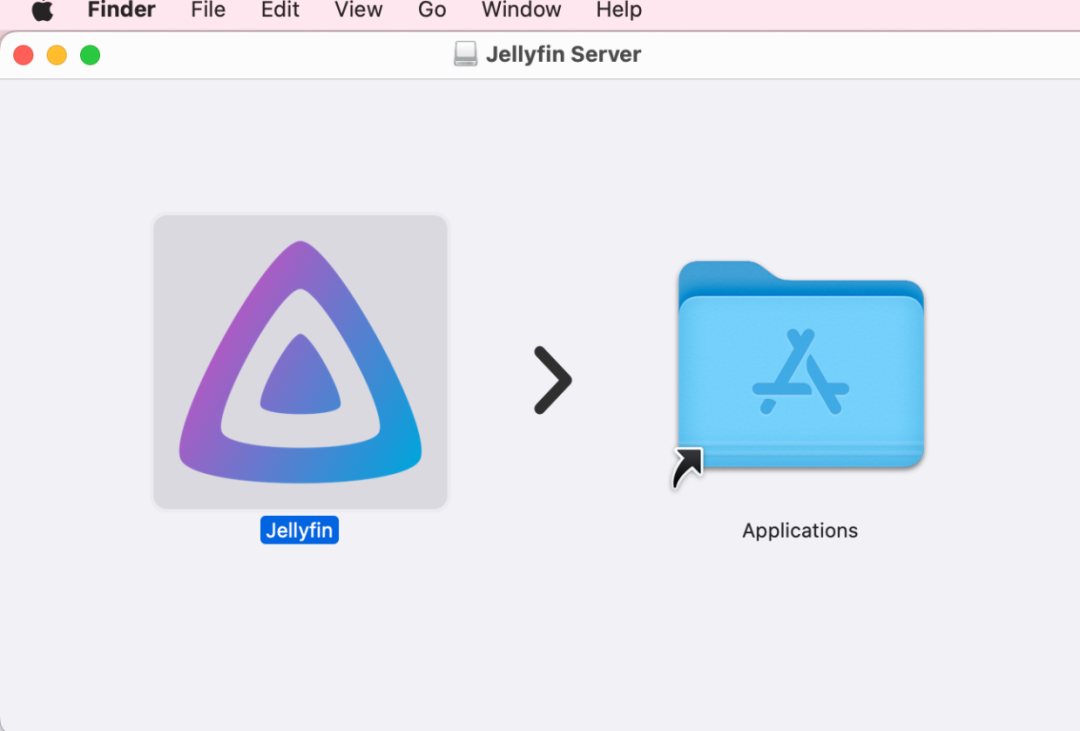The width and height of the screenshot is (1080, 731).
Task: Open the Window menu
Action: point(521,10)
